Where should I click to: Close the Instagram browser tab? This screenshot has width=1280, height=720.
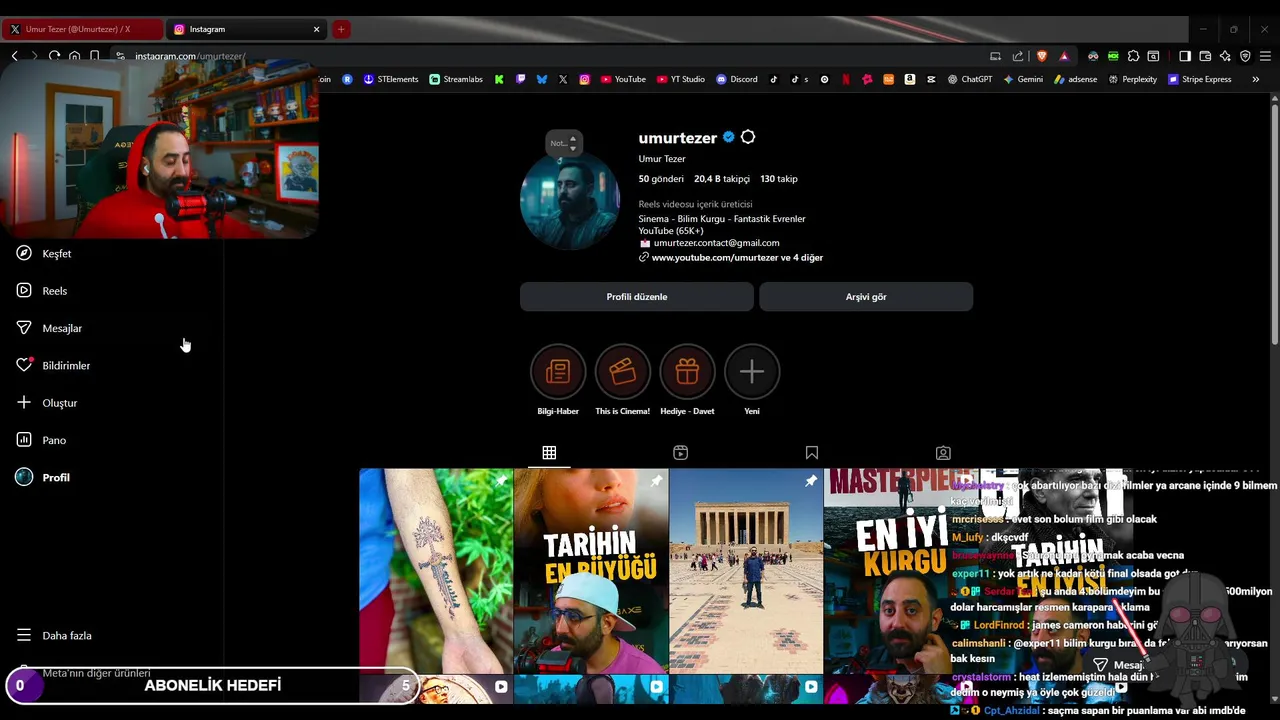(316, 29)
